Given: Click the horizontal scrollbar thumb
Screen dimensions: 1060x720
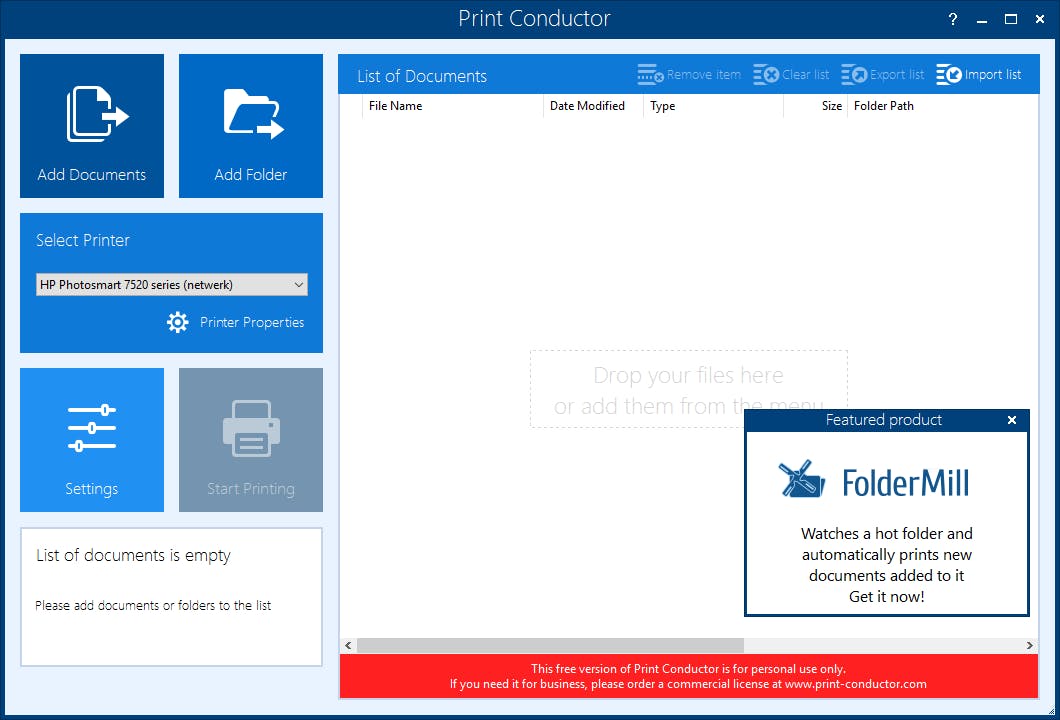Looking at the screenshot, I should [x=550, y=645].
